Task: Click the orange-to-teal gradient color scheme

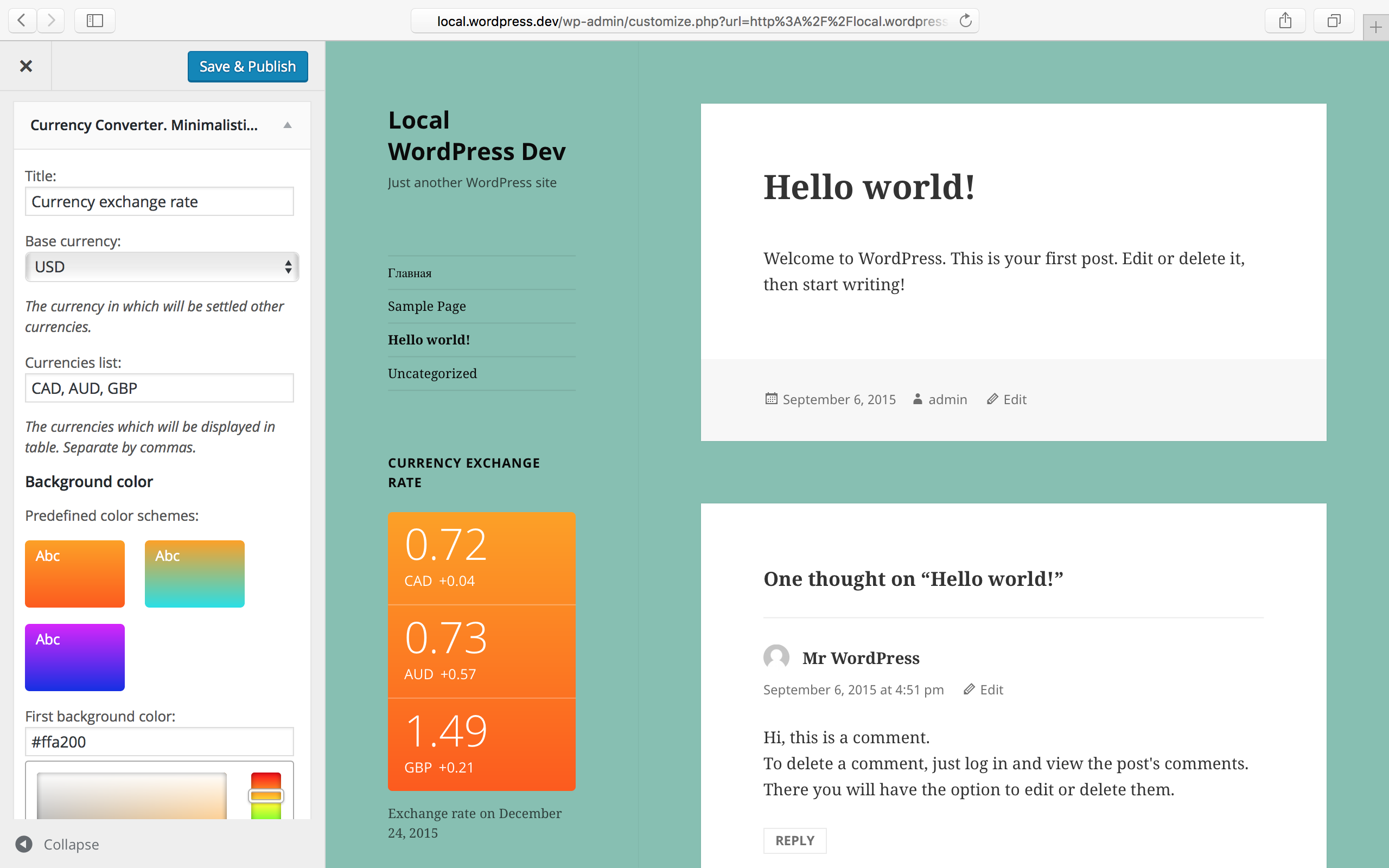Action: click(x=195, y=573)
